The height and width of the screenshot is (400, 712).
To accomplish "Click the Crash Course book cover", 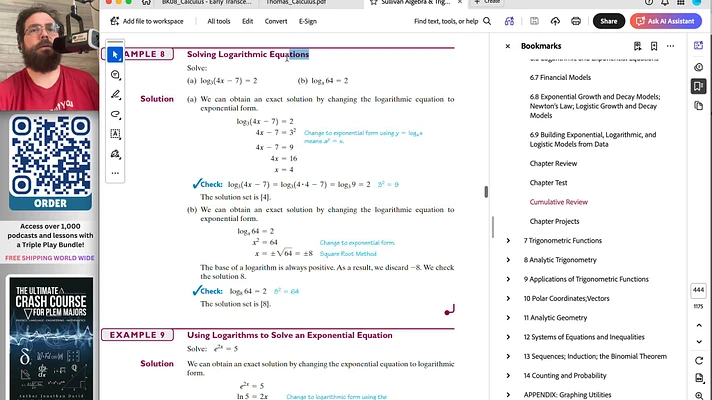I will [51, 338].
